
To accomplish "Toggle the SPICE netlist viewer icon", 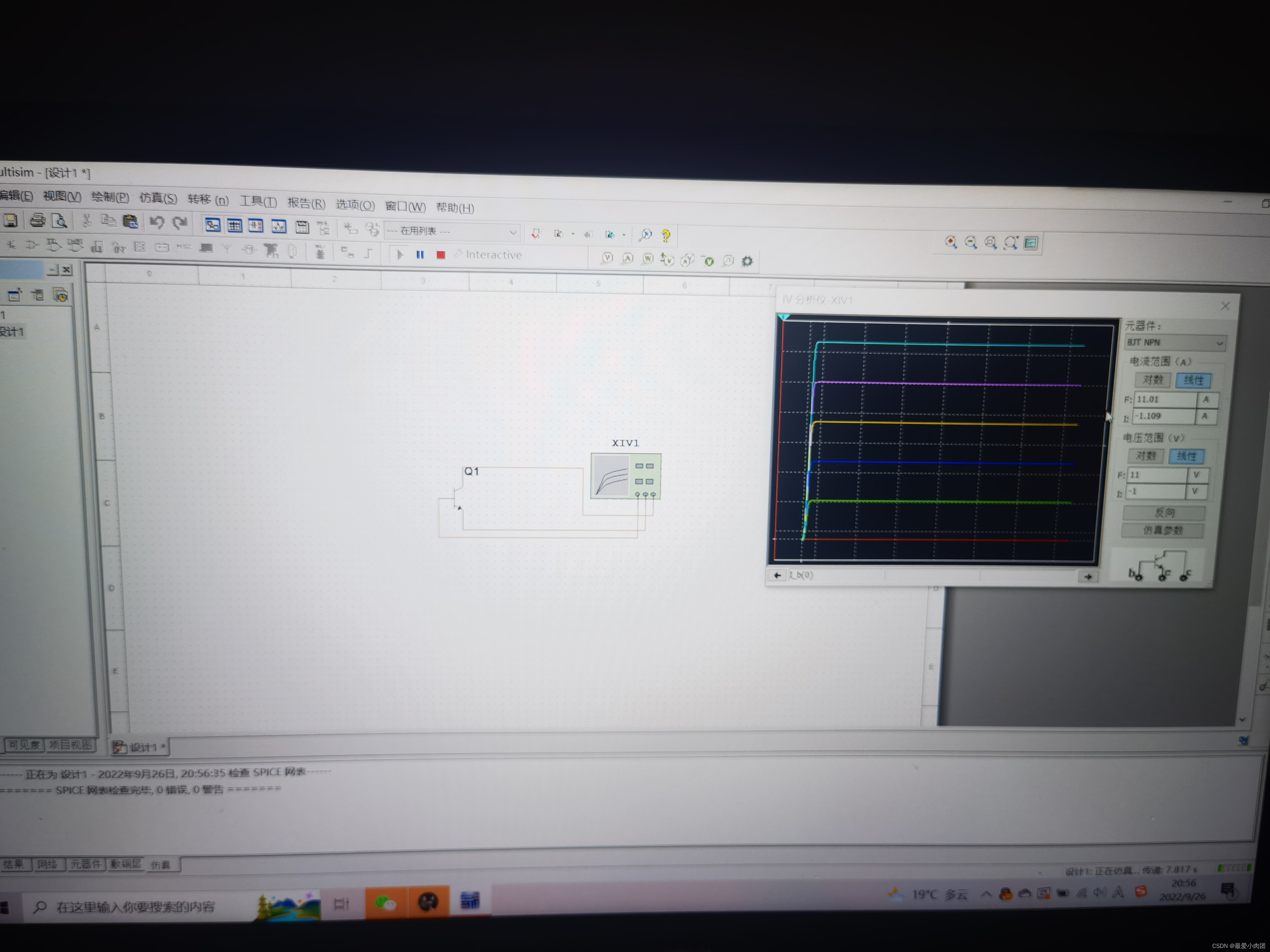I will click(256, 226).
